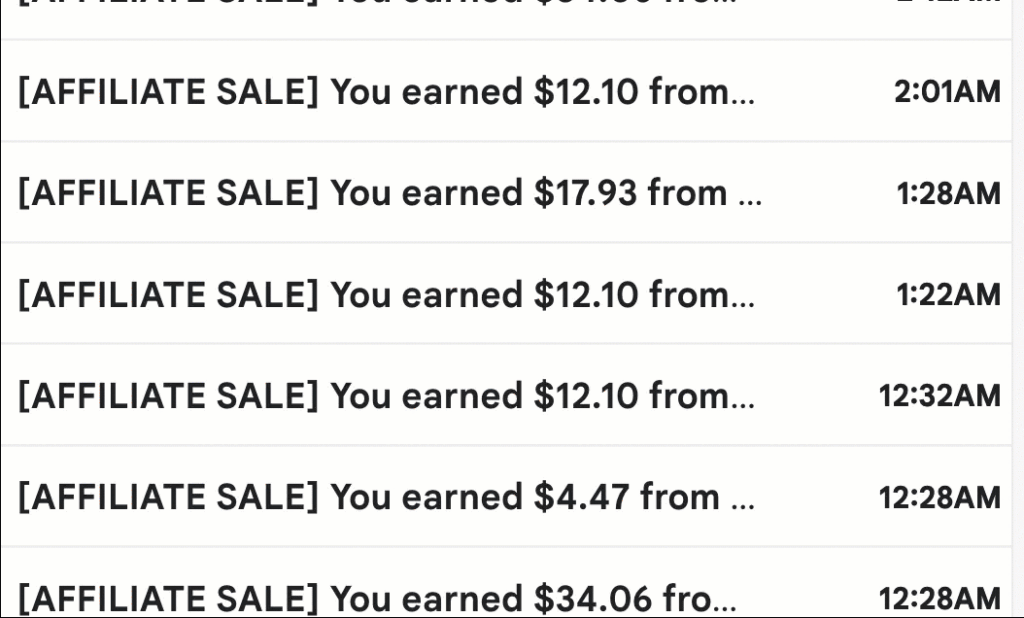Click [AFFILIATE SALE] tag in the 12:32AM email
The height and width of the screenshot is (618, 1024).
(168, 396)
